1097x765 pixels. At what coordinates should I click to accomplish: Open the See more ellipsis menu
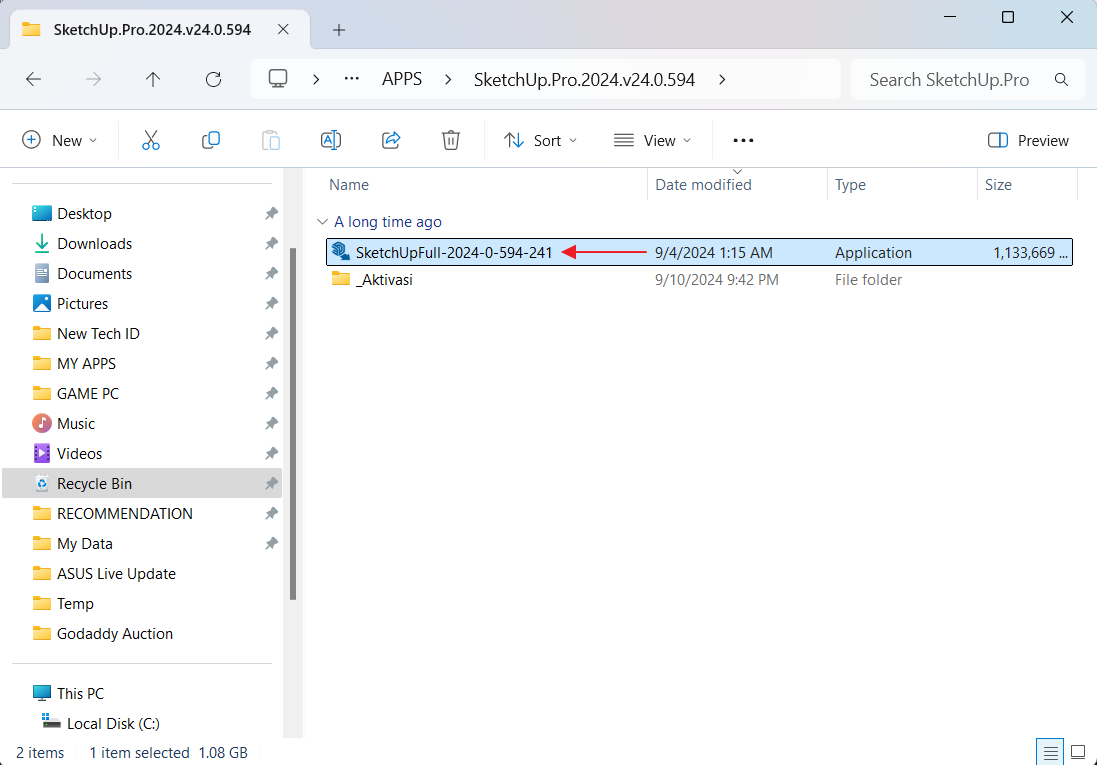[x=743, y=140]
